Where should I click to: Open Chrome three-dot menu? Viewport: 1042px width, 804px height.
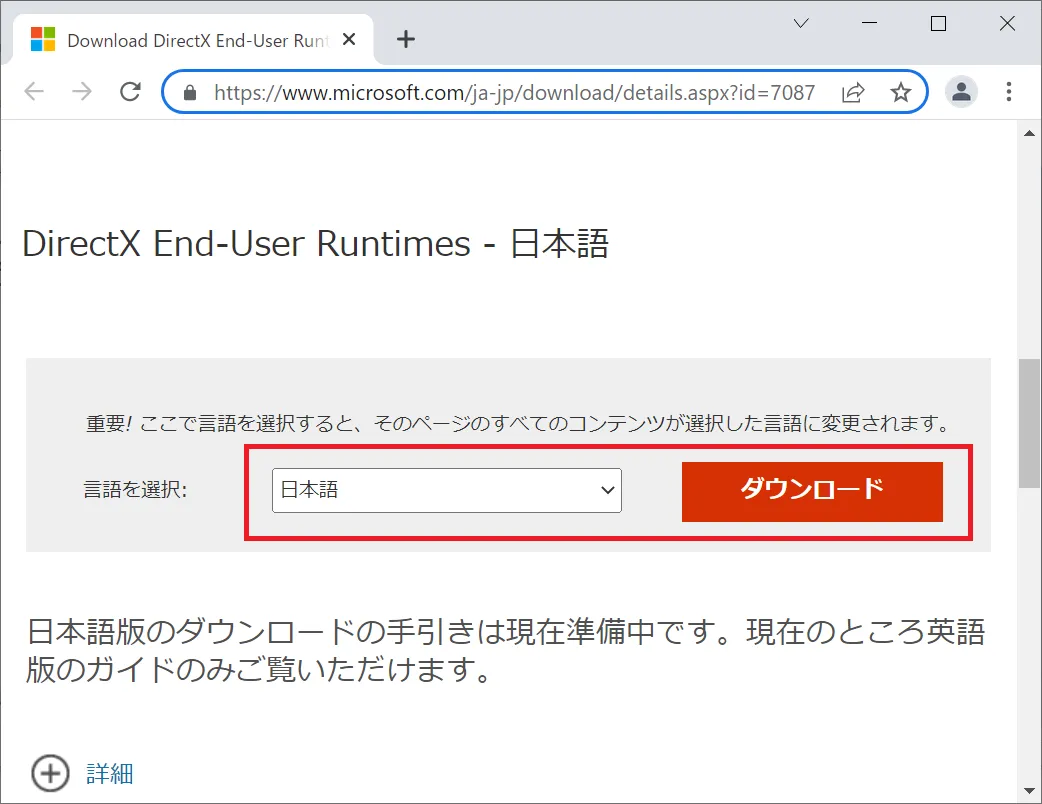(1009, 92)
